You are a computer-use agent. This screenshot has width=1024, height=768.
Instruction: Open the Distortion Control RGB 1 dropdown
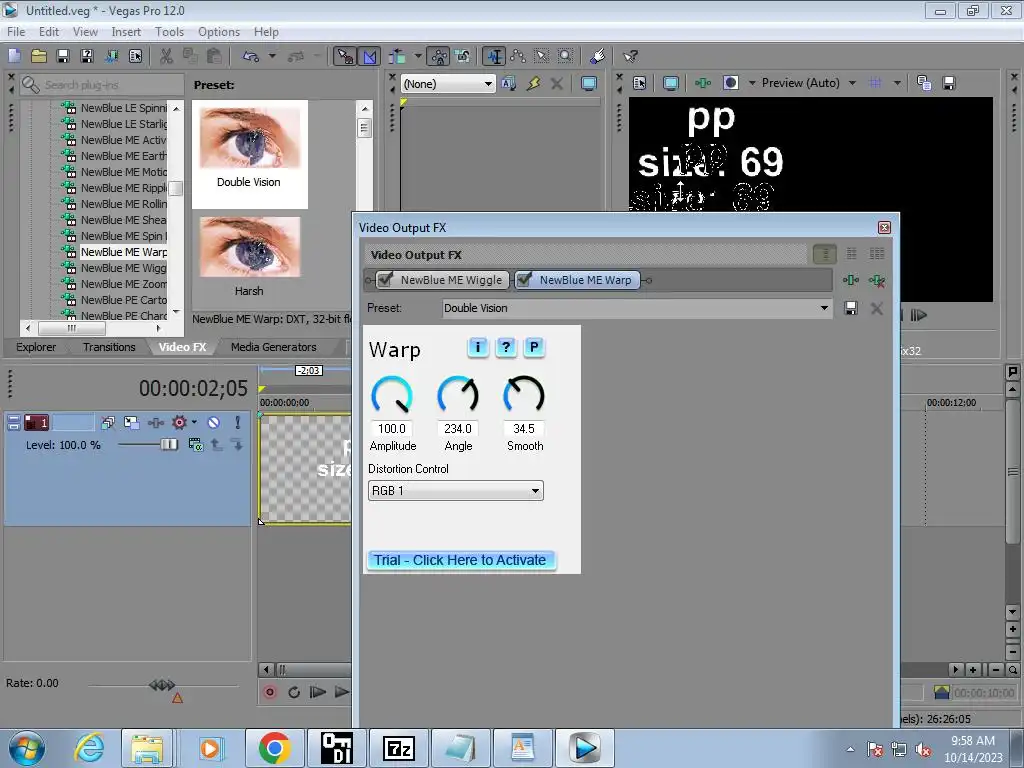click(x=456, y=491)
